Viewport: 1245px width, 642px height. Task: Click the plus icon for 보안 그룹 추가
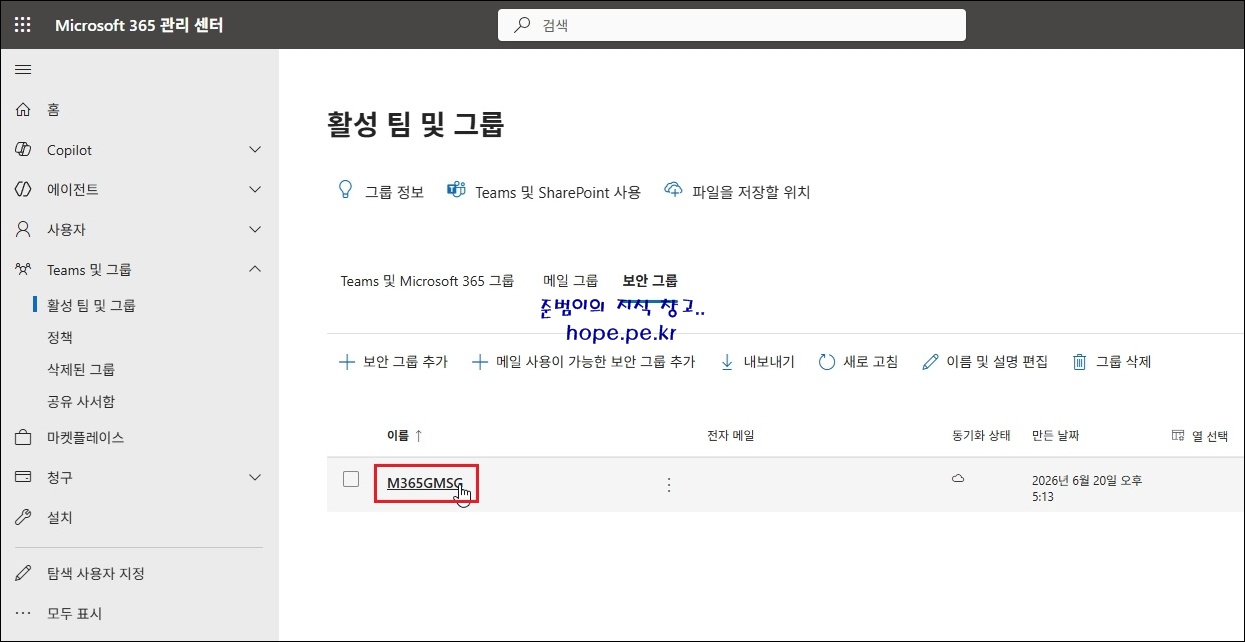347,362
